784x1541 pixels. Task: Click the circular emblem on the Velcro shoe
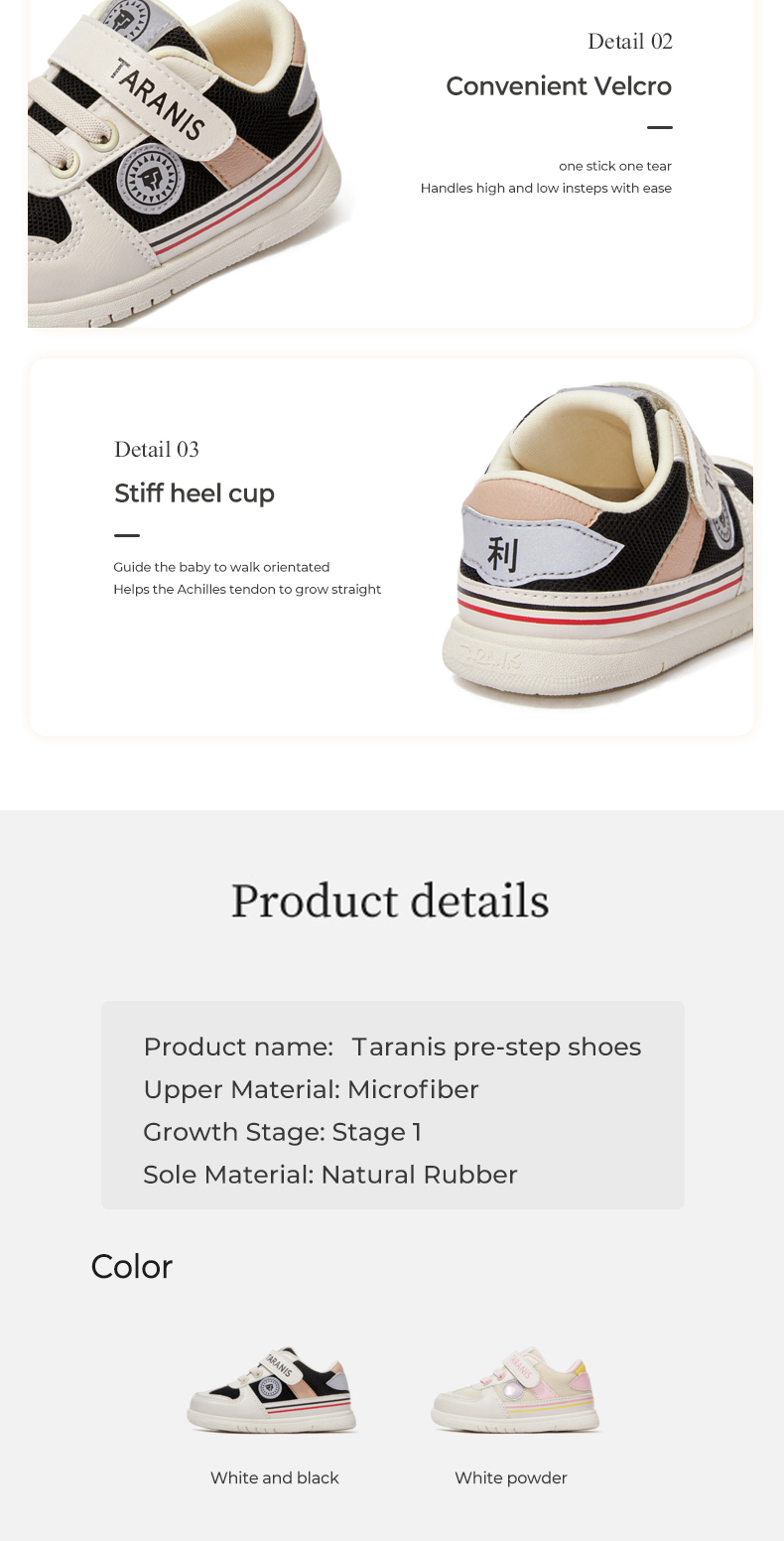pos(151,177)
